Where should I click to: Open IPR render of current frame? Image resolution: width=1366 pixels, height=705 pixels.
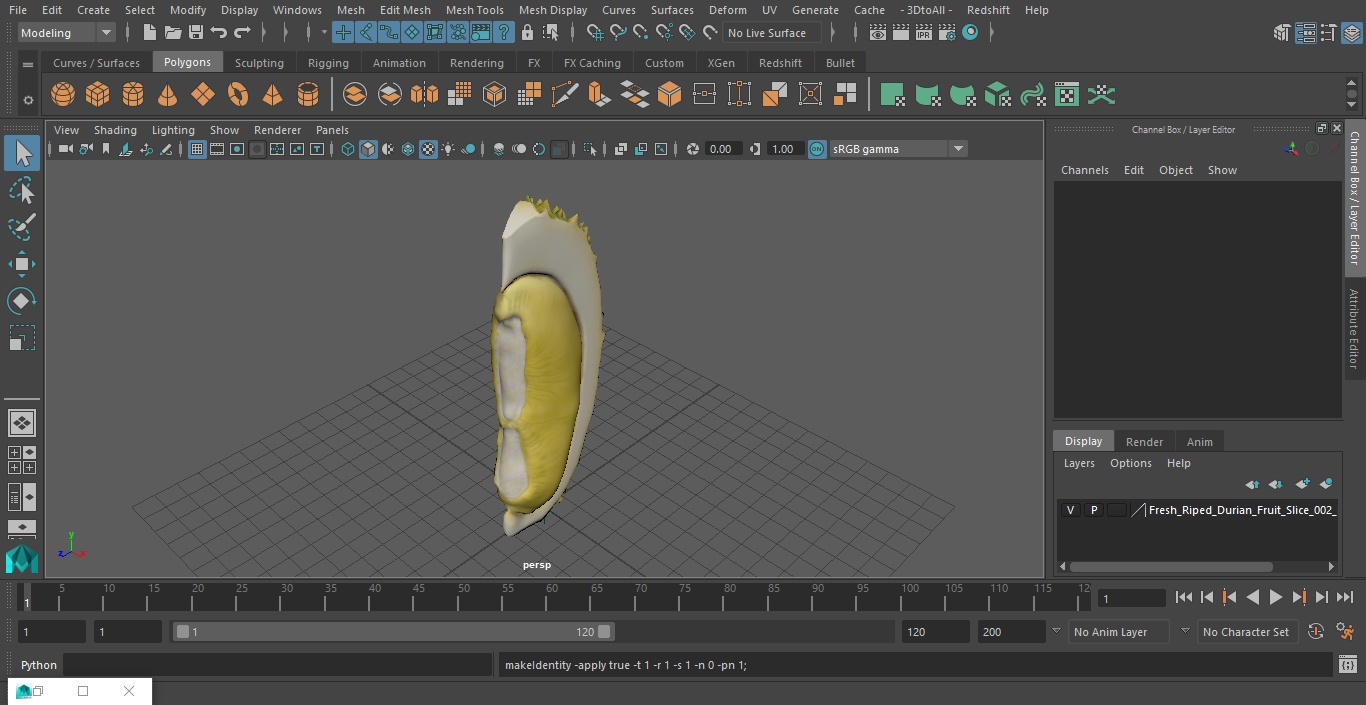pyautogui.click(x=923, y=33)
